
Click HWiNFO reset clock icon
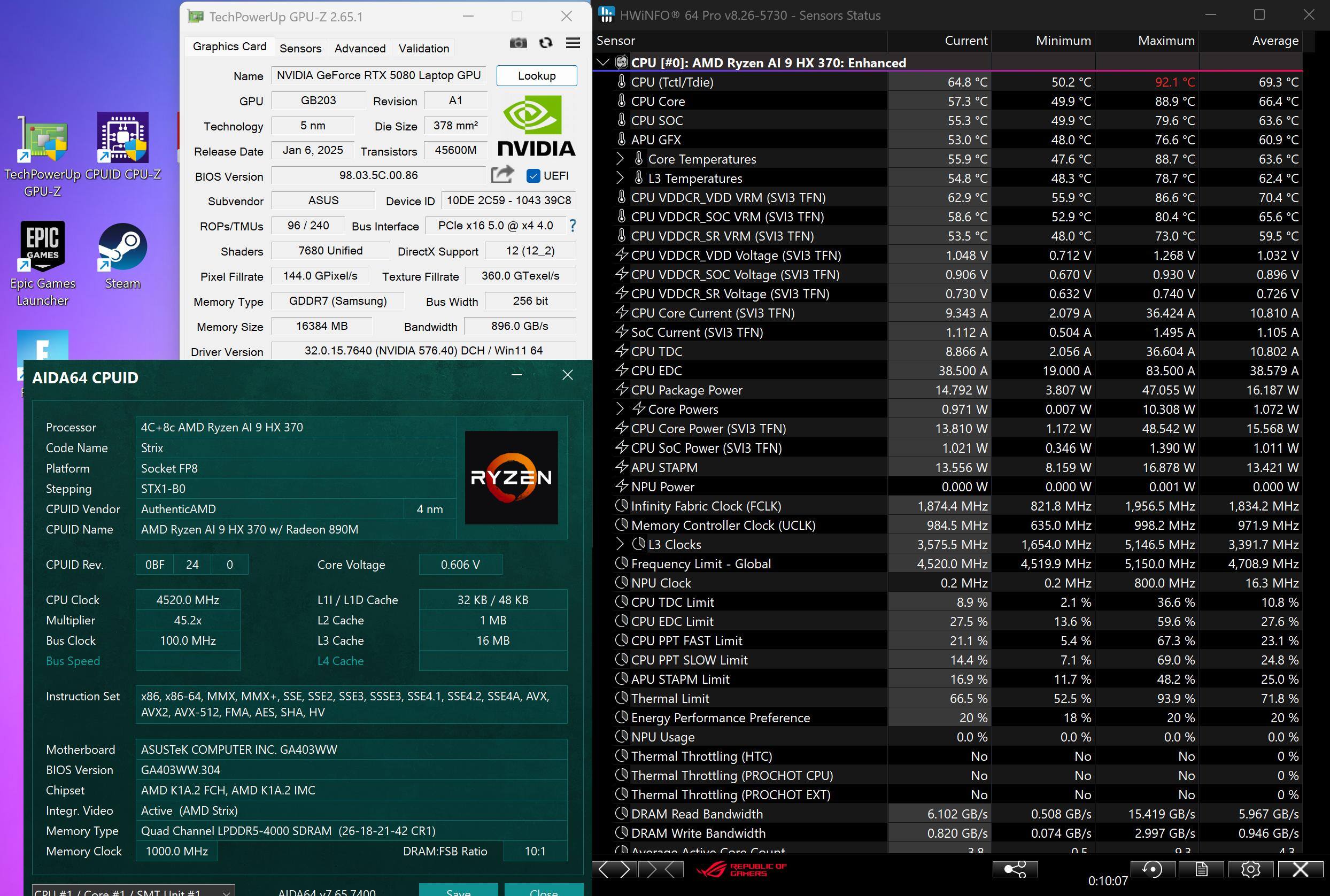1152,869
